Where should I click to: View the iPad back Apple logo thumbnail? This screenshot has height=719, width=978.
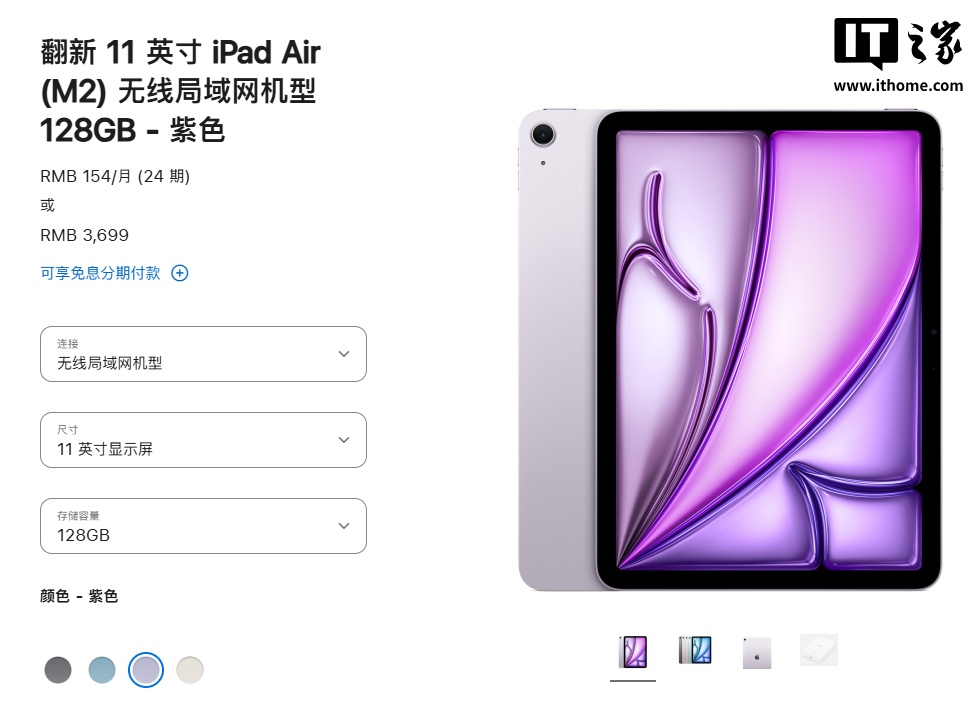pyautogui.click(x=757, y=653)
